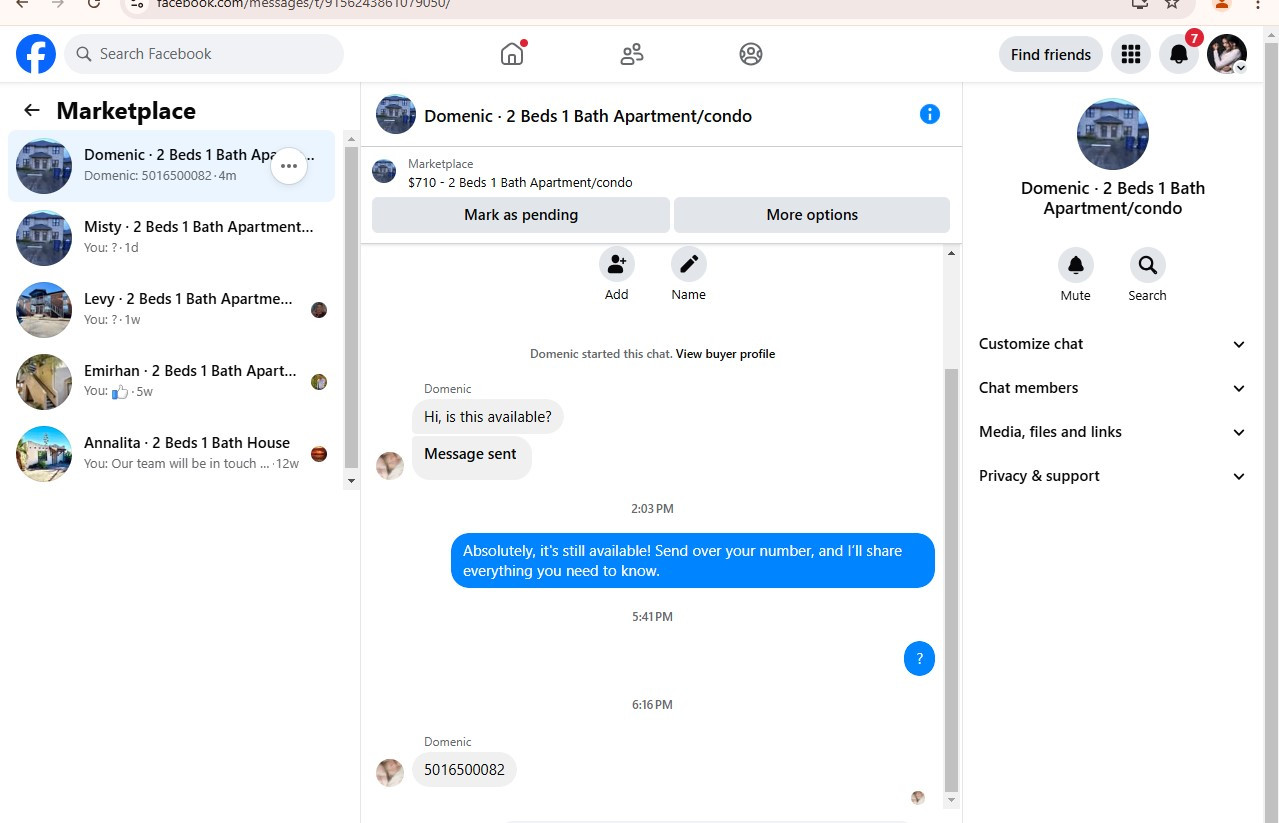
Task: Bookmark this page with the browser star icon
Action: coord(1173,4)
